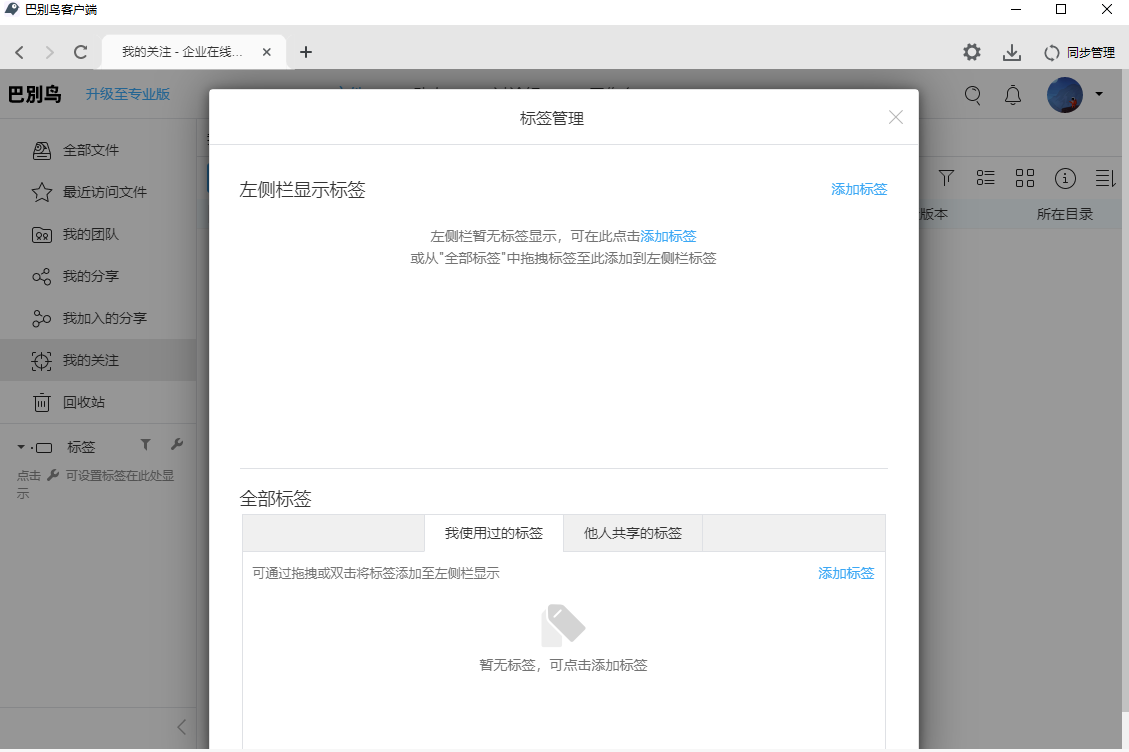Screen dimensions: 1129x752
Task: Click 全部标签 heading
Action: tap(276, 498)
